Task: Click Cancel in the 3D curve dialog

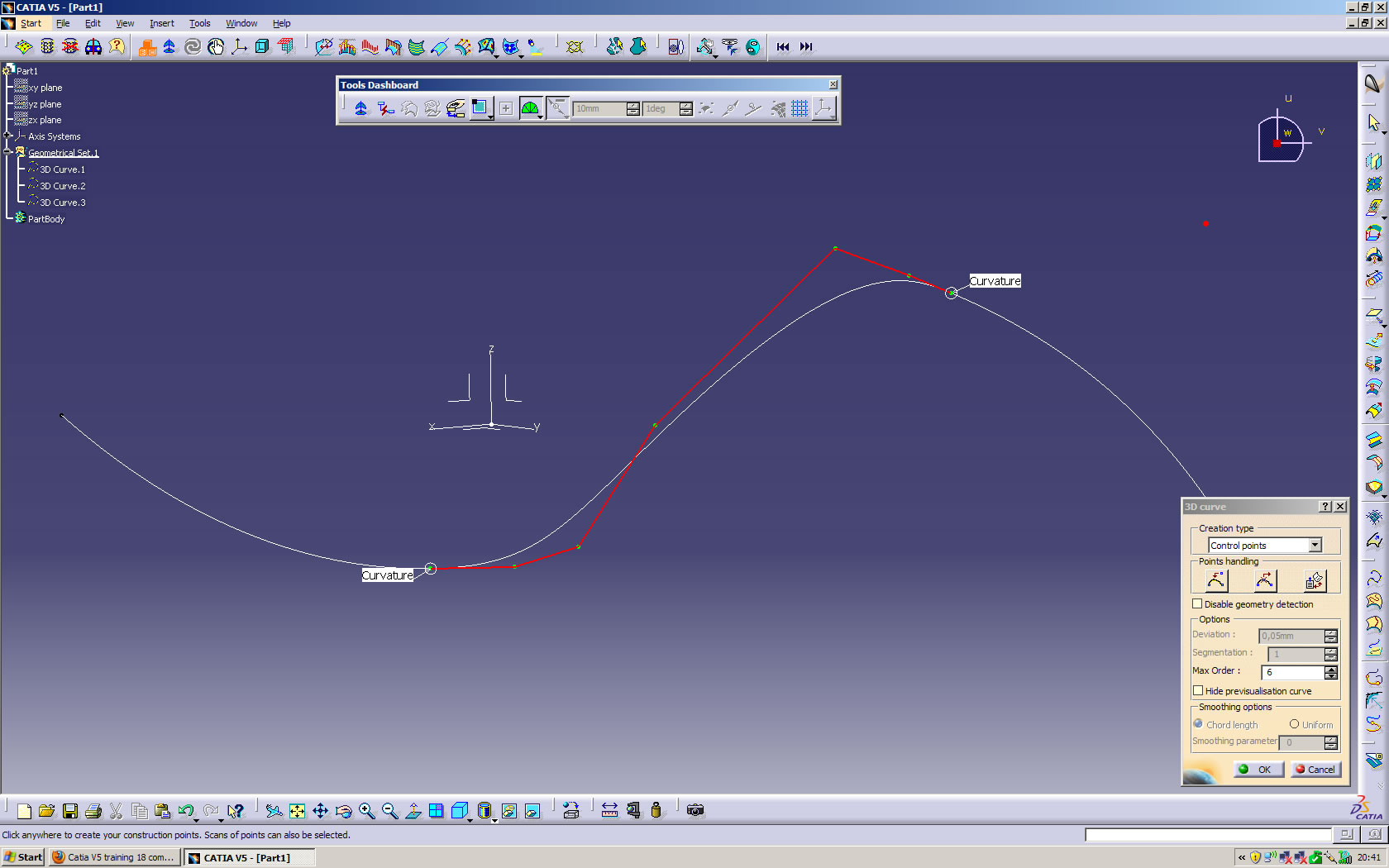Action: click(1315, 769)
